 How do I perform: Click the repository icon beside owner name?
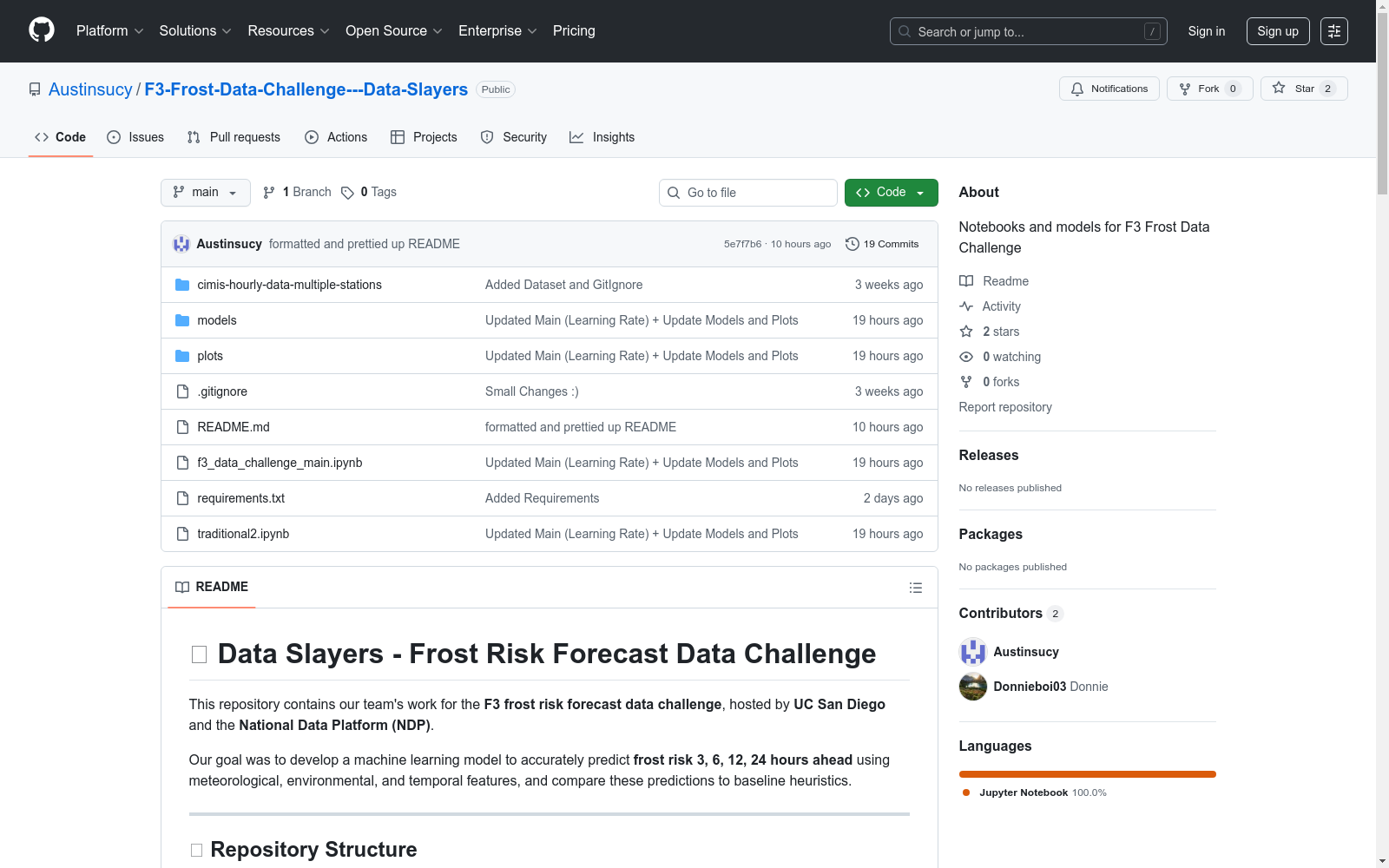tap(35, 89)
